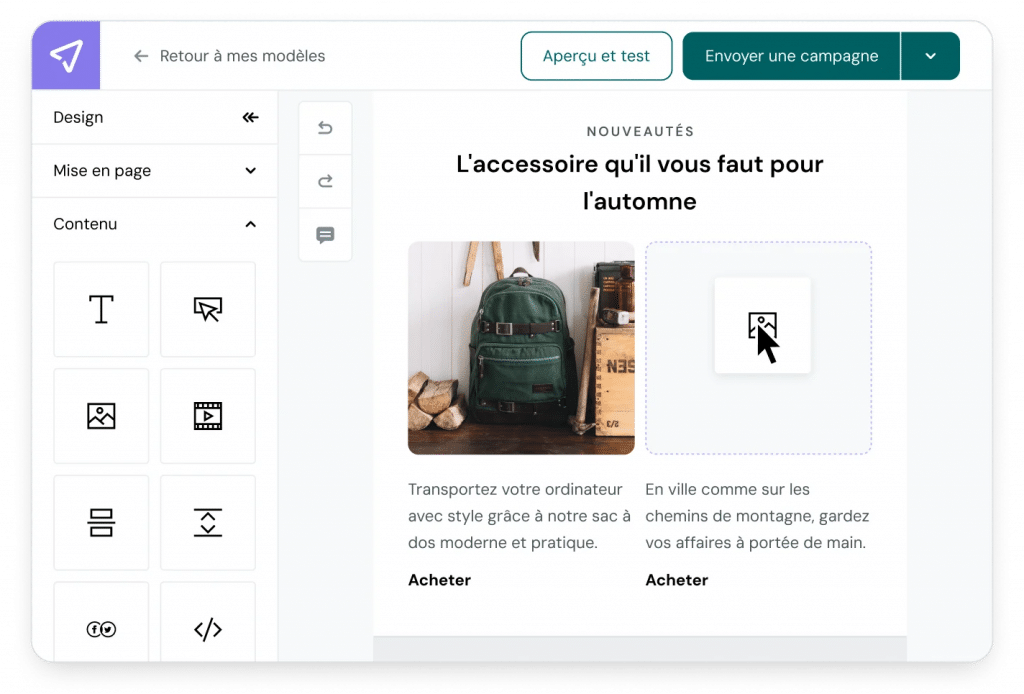
Task: Expand the Mise en page section
Action: [x=250, y=171]
